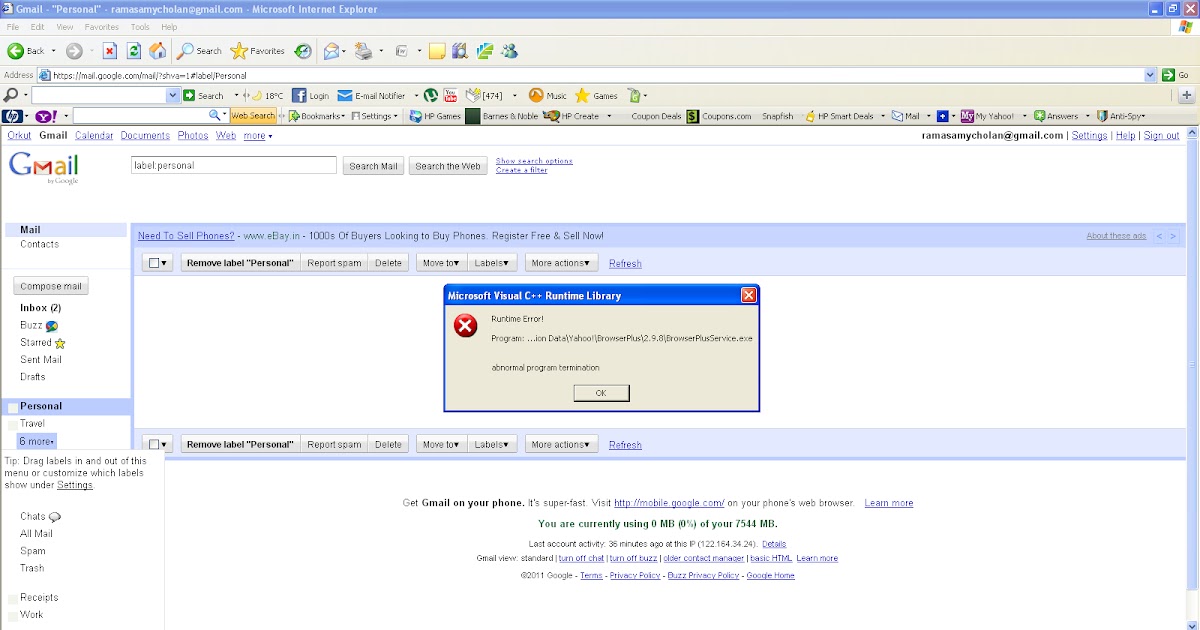
Task: Open top Labels dropdown
Action: (491, 263)
